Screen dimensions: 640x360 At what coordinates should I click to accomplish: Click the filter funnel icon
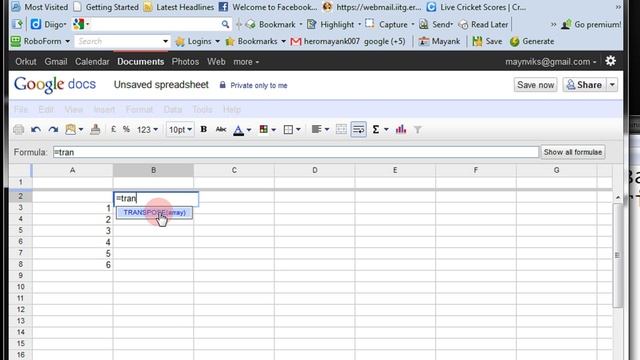418,130
